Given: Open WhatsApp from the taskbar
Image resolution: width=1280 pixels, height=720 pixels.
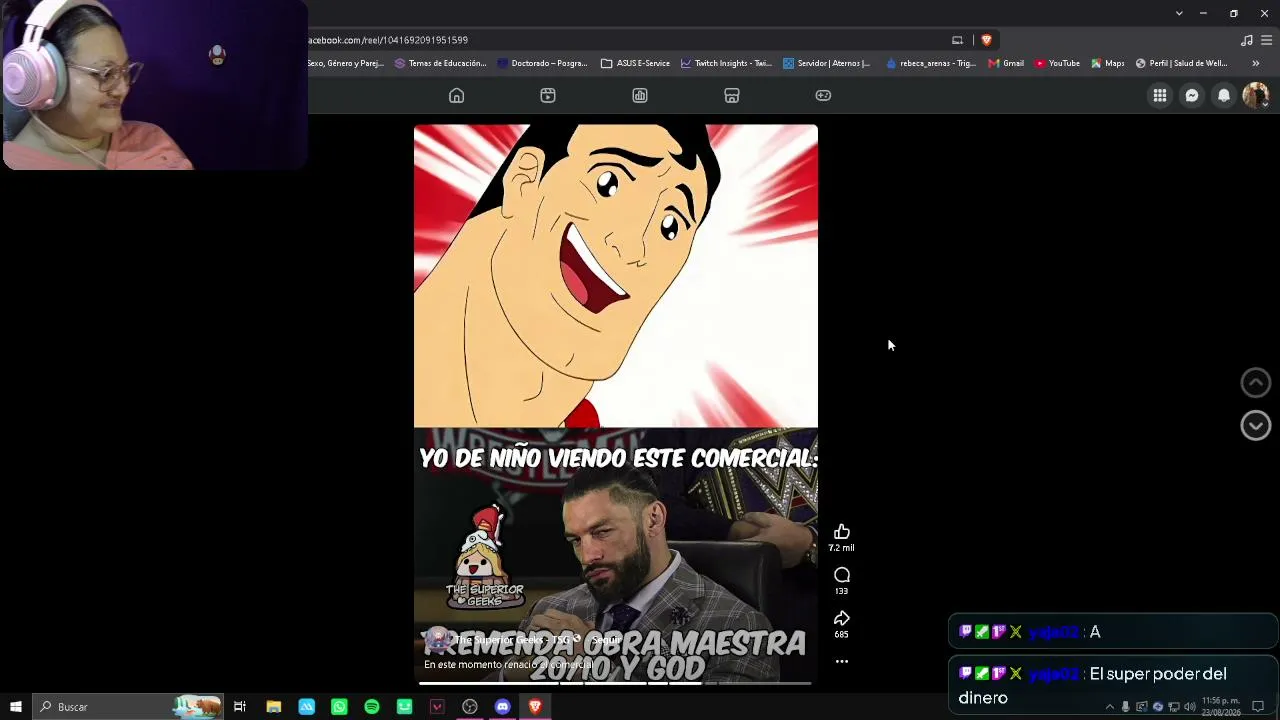Looking at the screenshot, I should pos(339,707).
